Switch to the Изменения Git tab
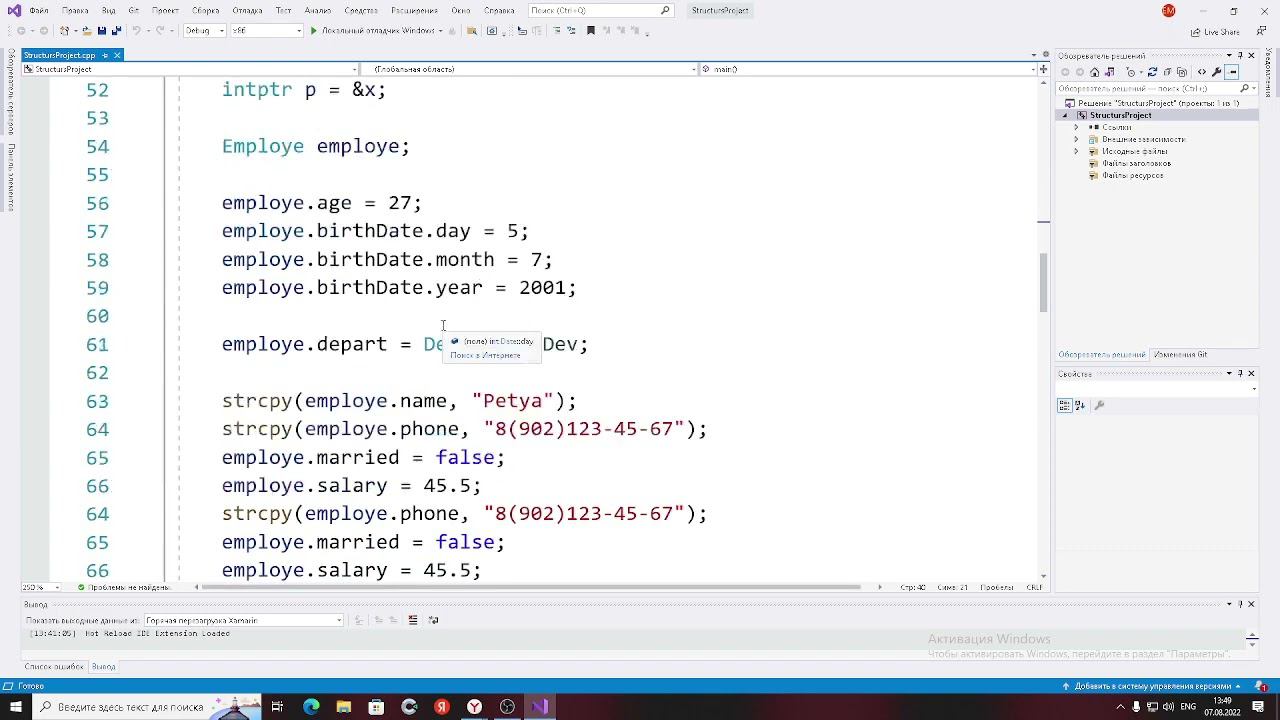This screenshot has height=720, width=1280. click(x=1180, y=355)
